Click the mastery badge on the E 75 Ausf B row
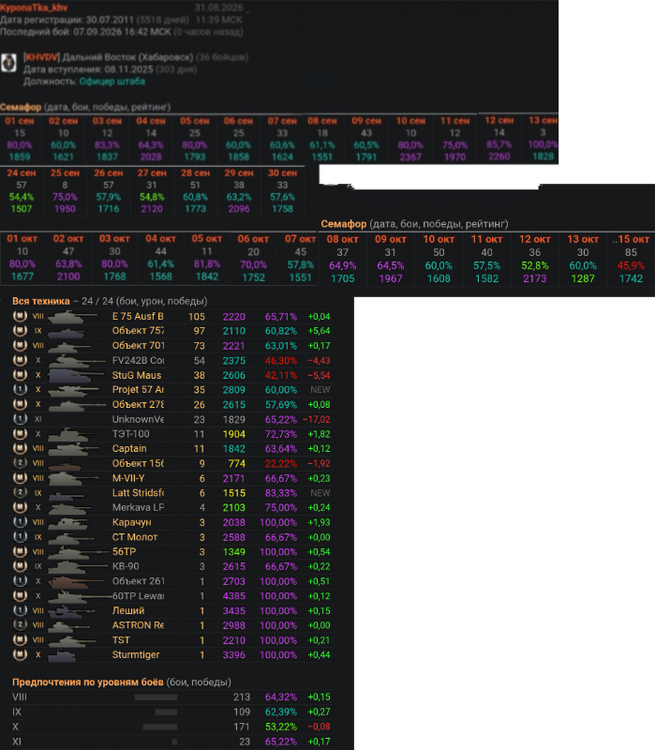This screenshot has height=750, width=655. 20,316
